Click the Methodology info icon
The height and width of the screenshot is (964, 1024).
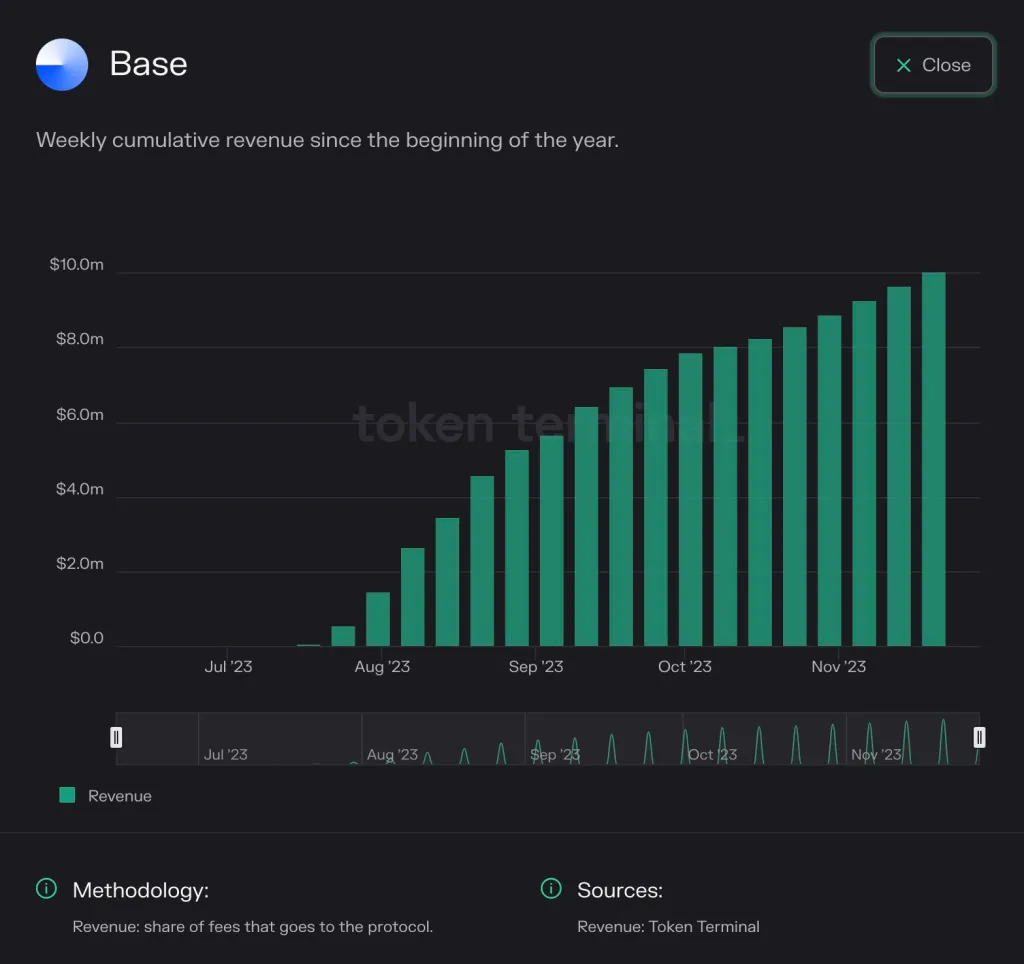46,889
